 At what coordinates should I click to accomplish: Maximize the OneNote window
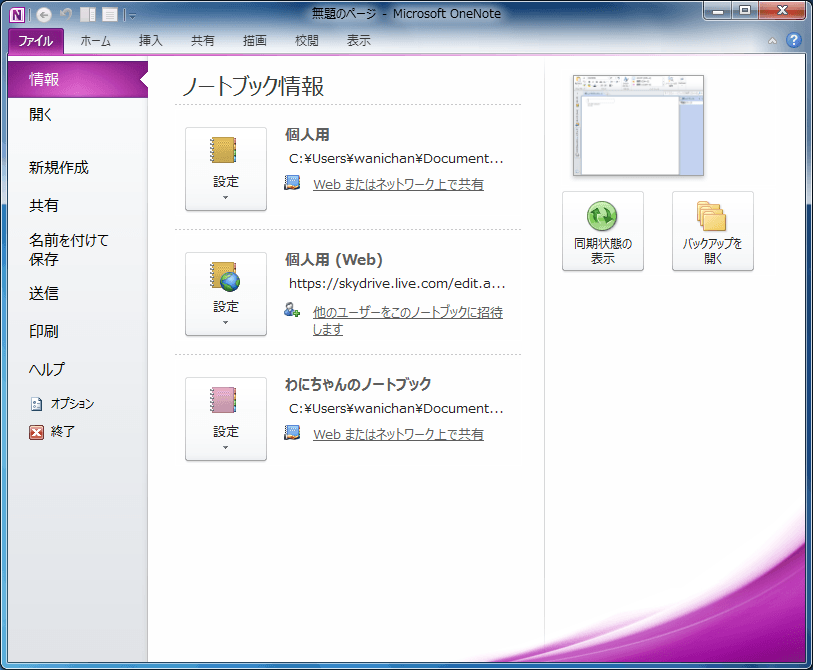pos(745,10)
